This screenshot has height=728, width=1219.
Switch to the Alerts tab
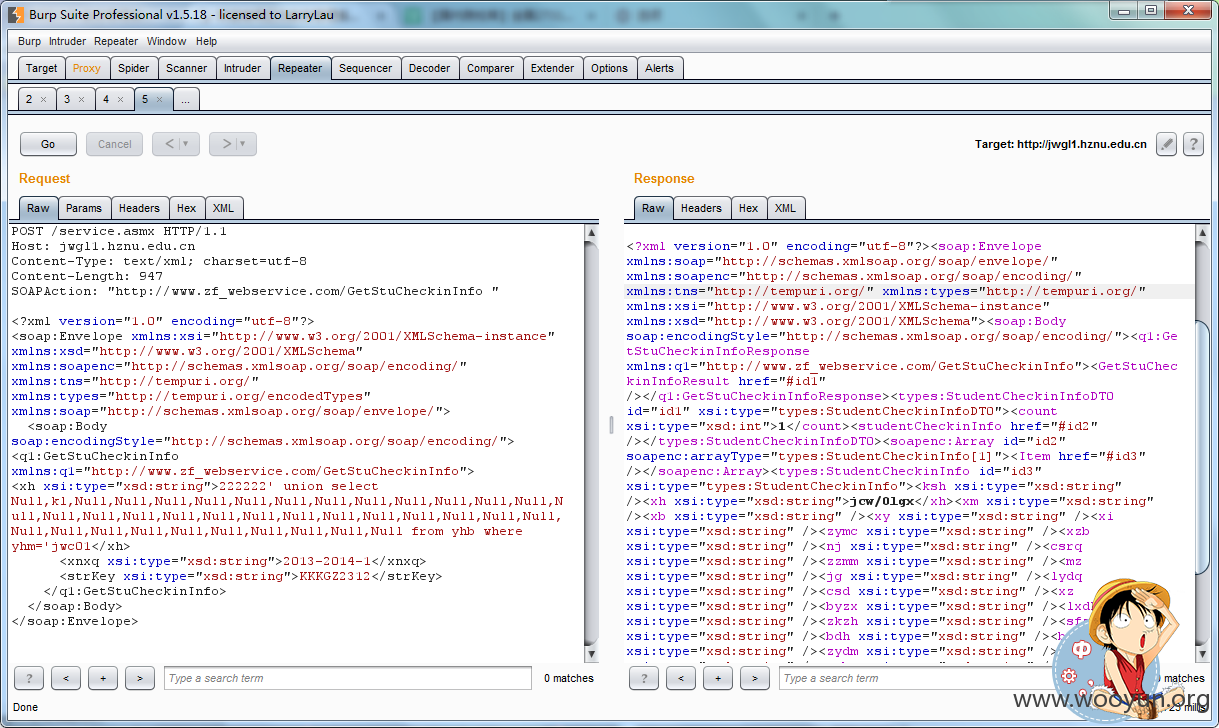(x=660, y=68)
